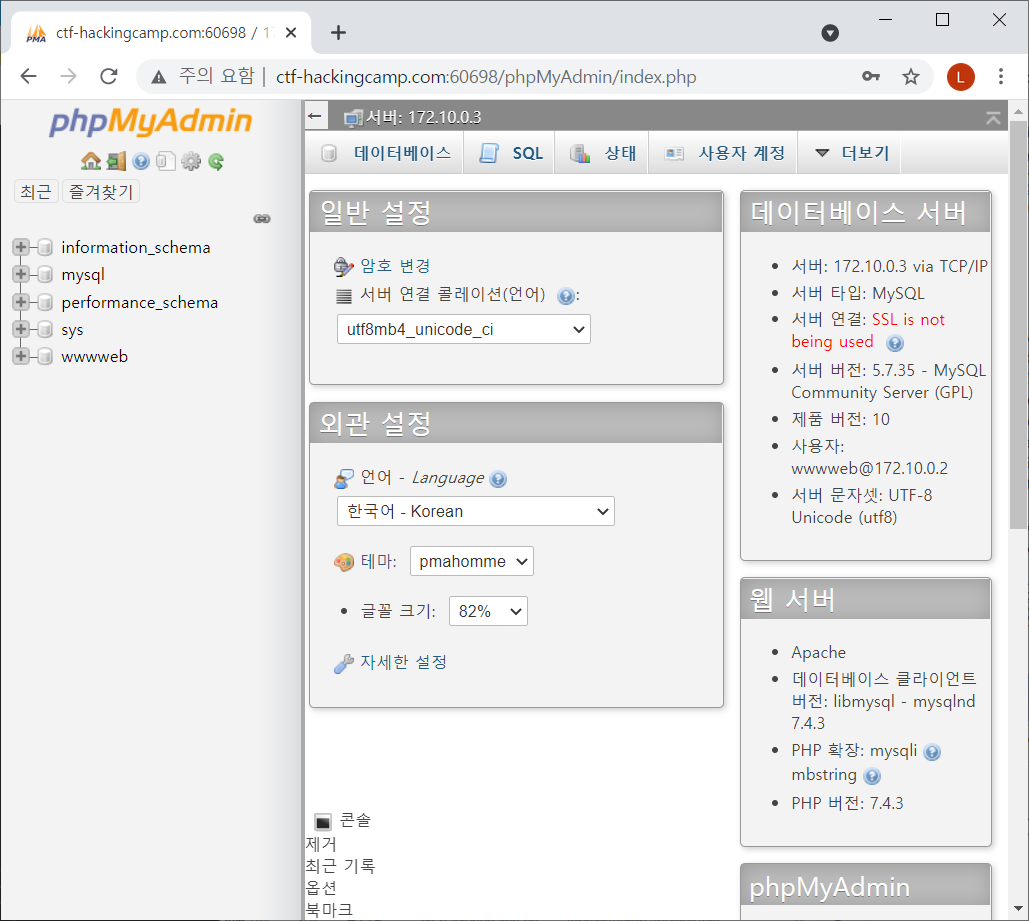Open MySQL documentation page icon in sidebar
1029x921 pixels.
click(x=165, y=161)
